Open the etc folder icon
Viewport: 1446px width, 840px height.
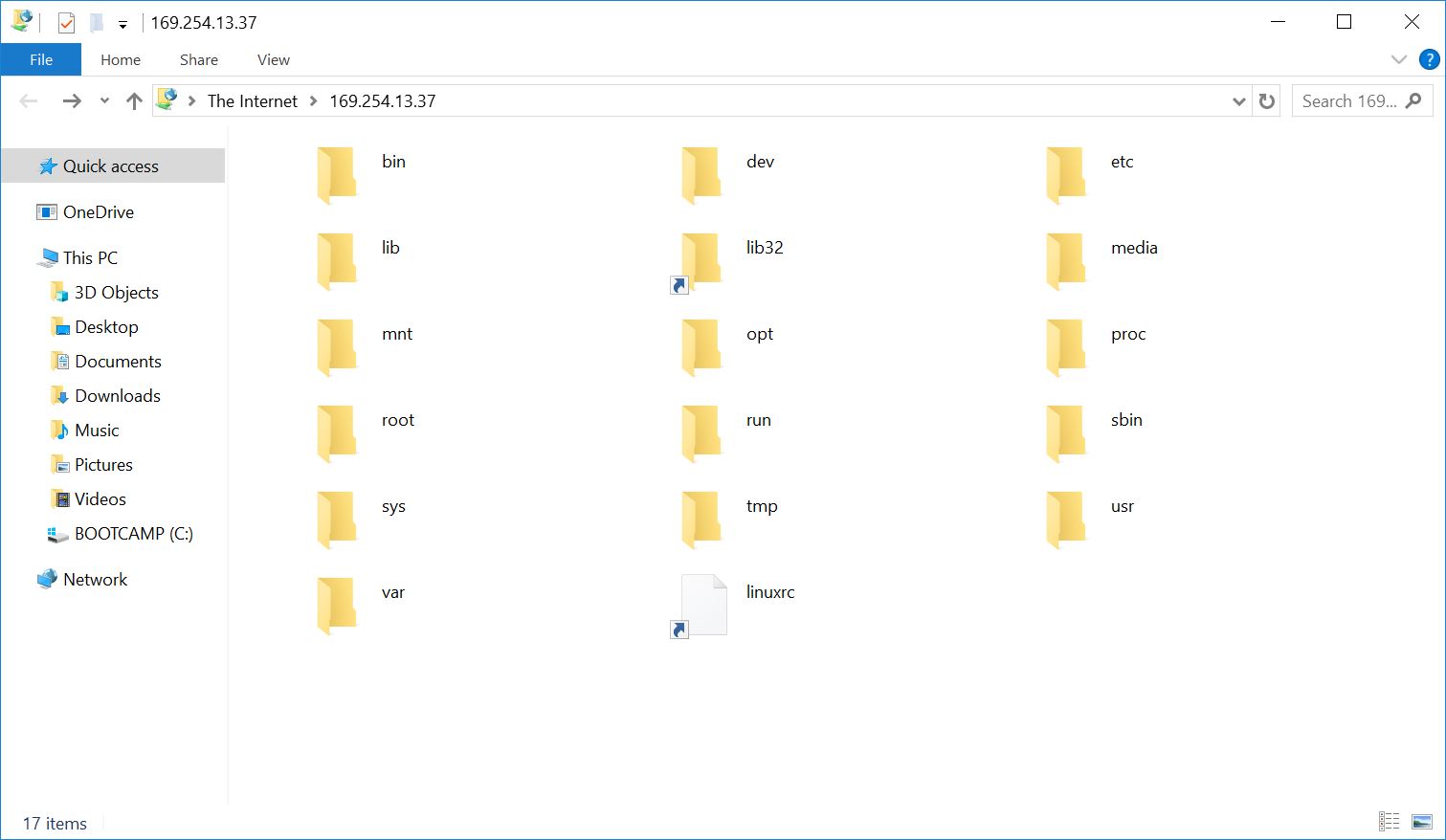(x=1066, y=175)
